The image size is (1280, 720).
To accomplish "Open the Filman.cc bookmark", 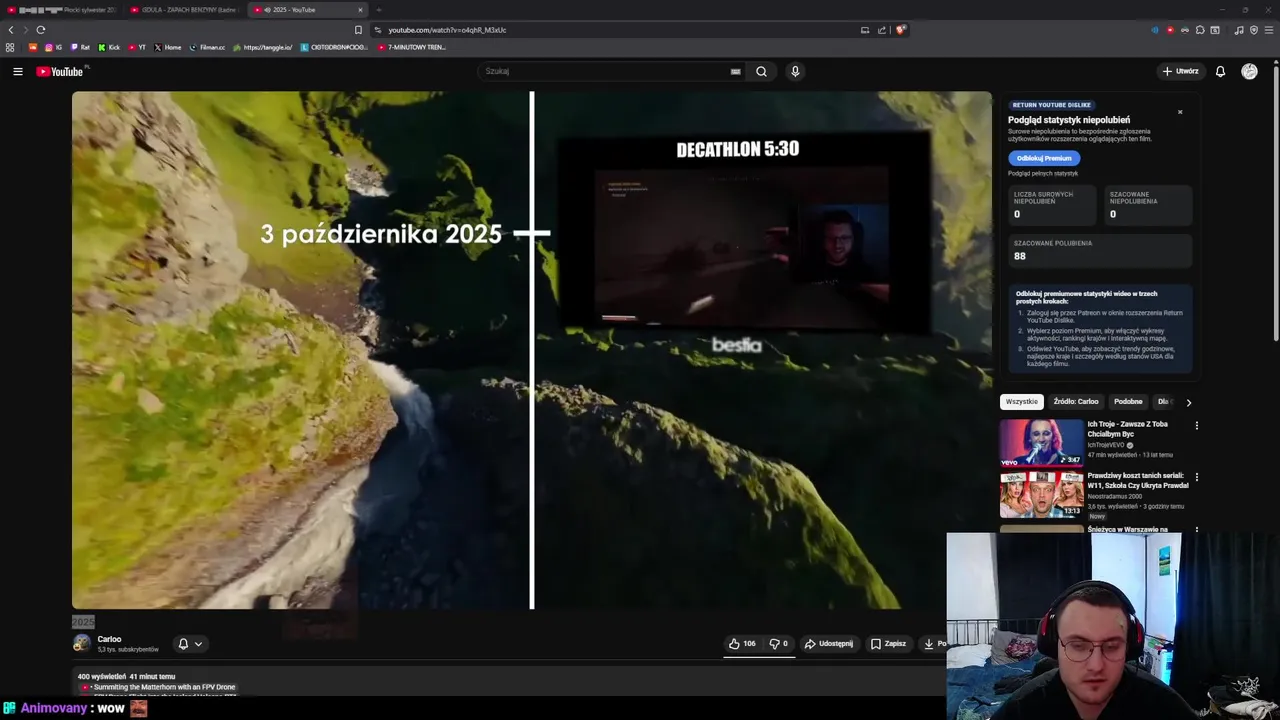I will click(x=207, y=47).
